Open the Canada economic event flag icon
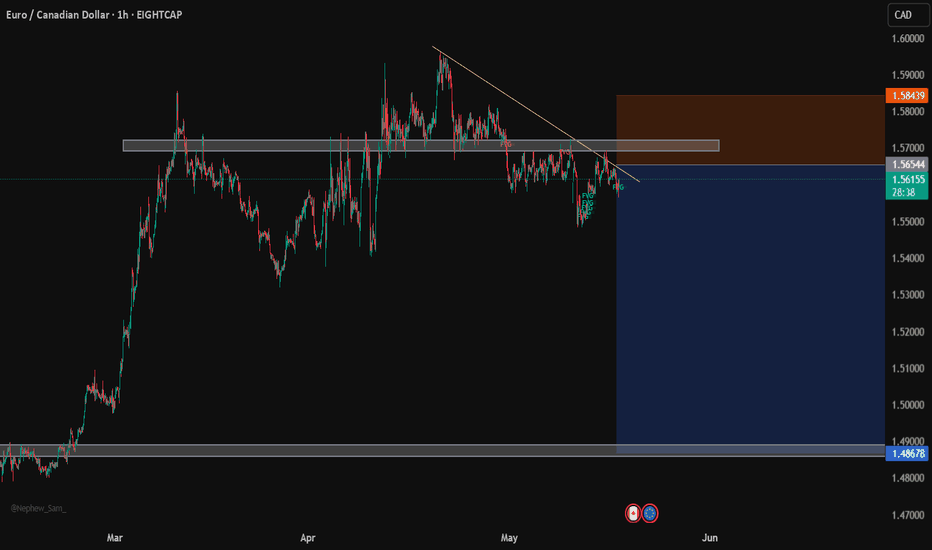 (x=633, y=513)
